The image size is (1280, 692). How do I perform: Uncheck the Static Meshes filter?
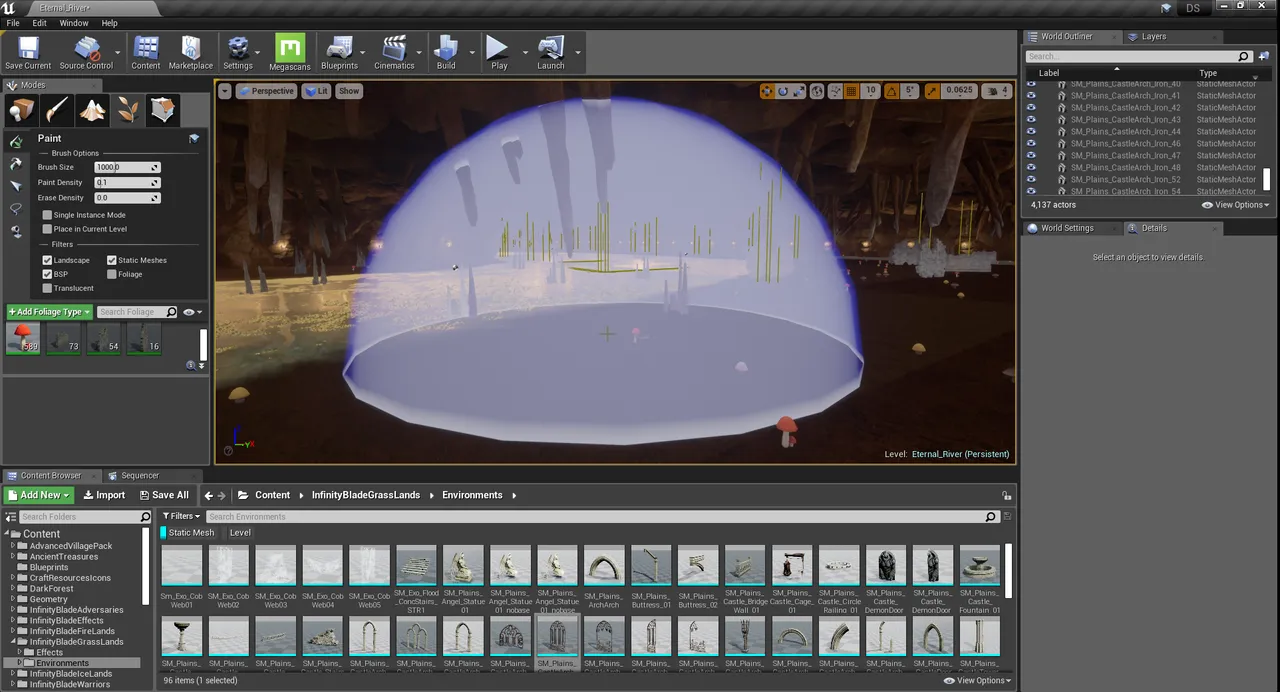112,260
